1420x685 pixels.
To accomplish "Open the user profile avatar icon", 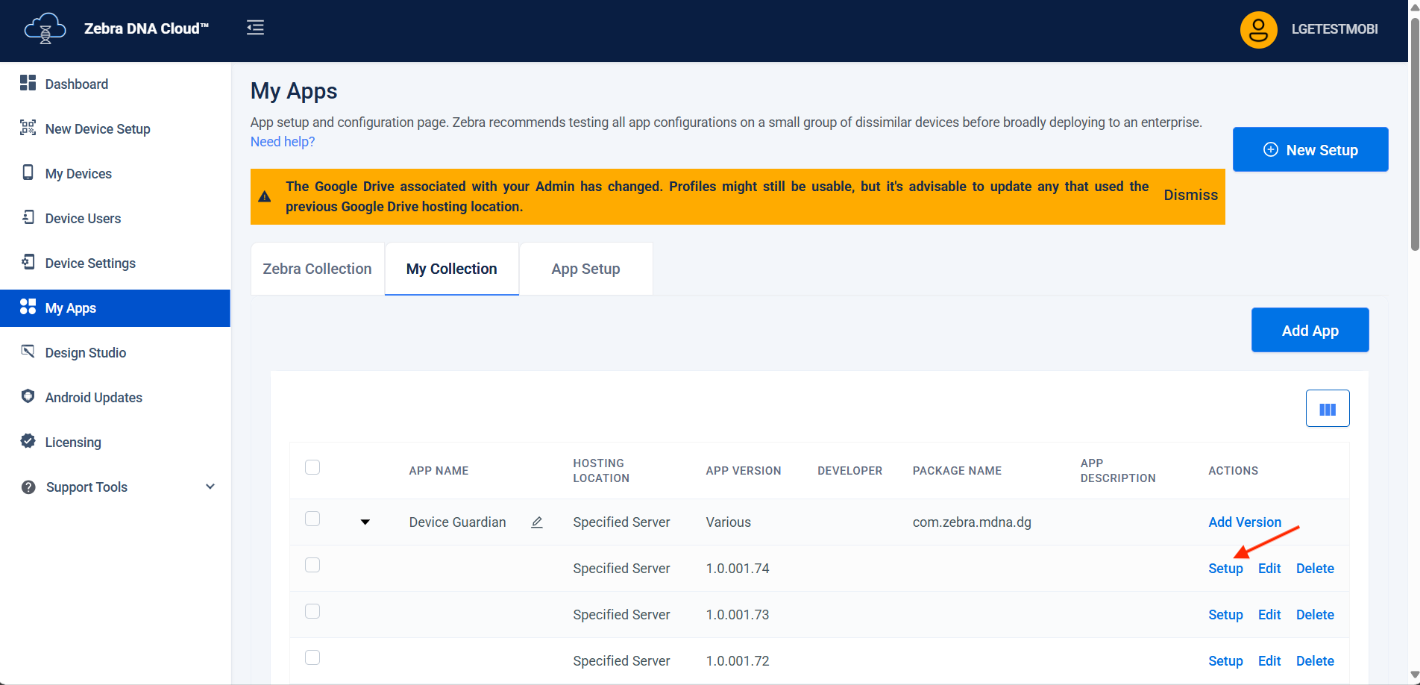I will tap(1258, 30).
